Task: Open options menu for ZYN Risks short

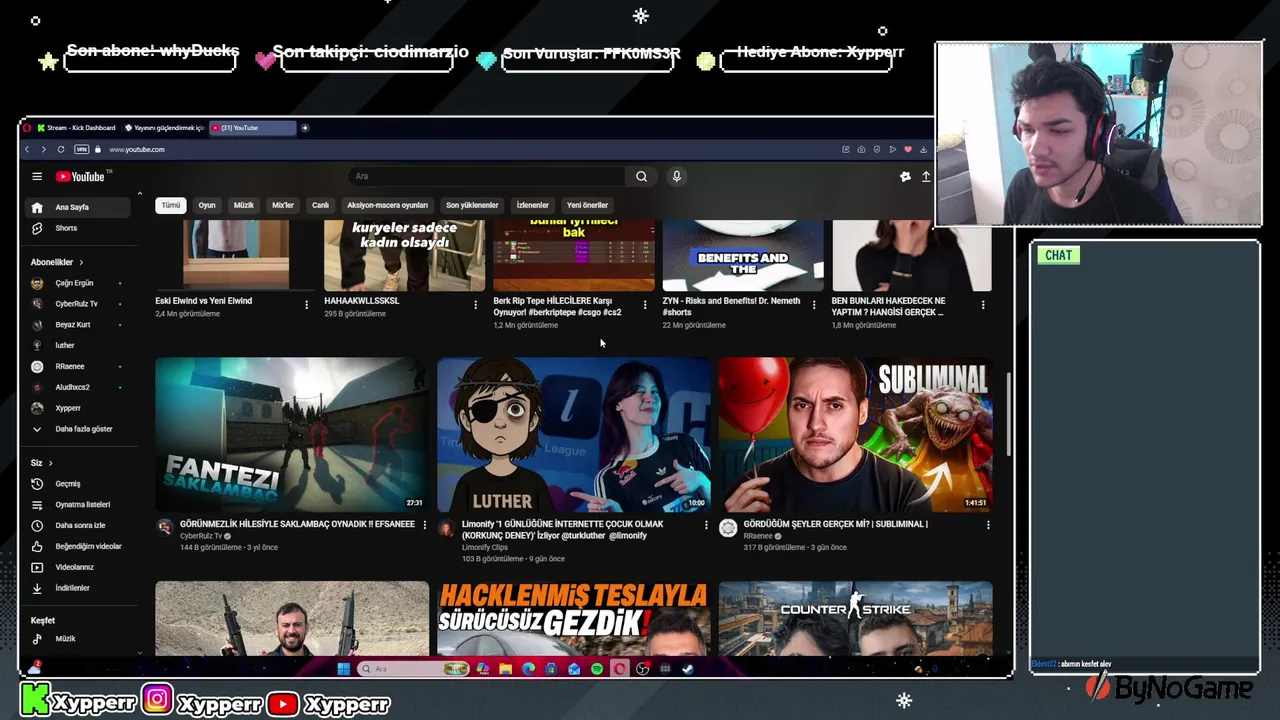Action: click(814, 304)
